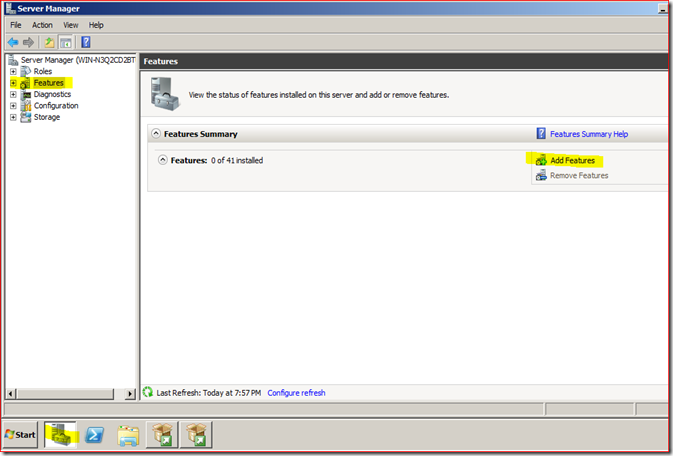Select the Features tree item
The image size is (673, 456).
[x=49, y=83]
